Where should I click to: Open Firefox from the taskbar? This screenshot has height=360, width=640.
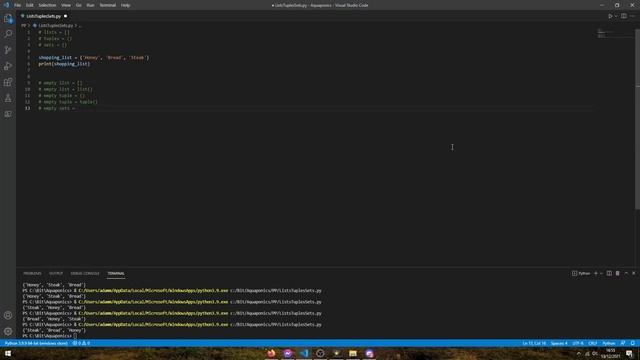coord(271,353)
